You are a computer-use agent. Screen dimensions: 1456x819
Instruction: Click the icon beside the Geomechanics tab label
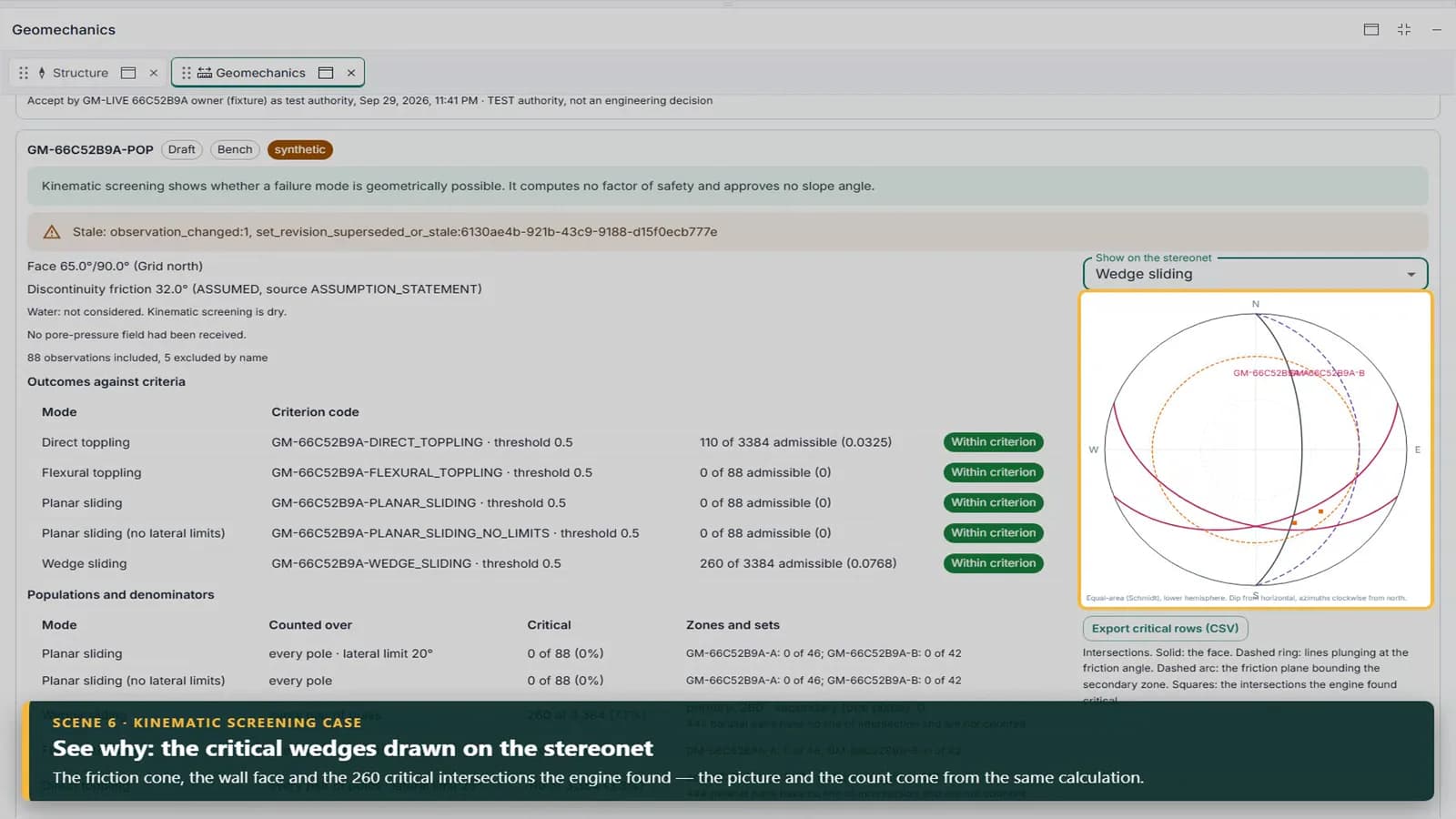pyautogui.click(x=205, y=73)
